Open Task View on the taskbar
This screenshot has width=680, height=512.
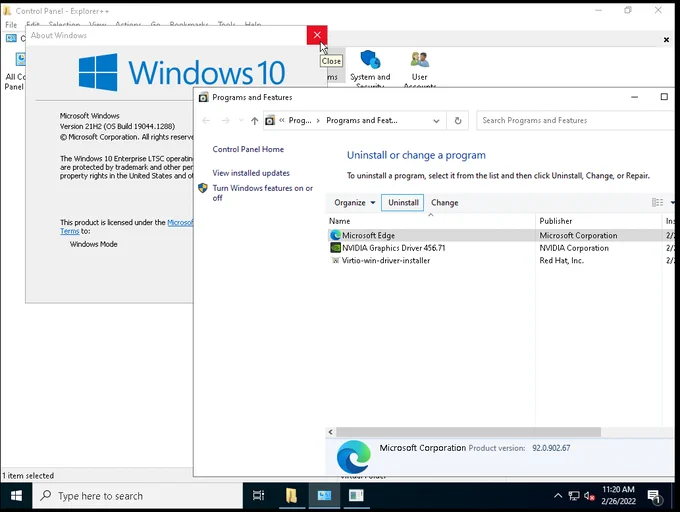(258, 496)
